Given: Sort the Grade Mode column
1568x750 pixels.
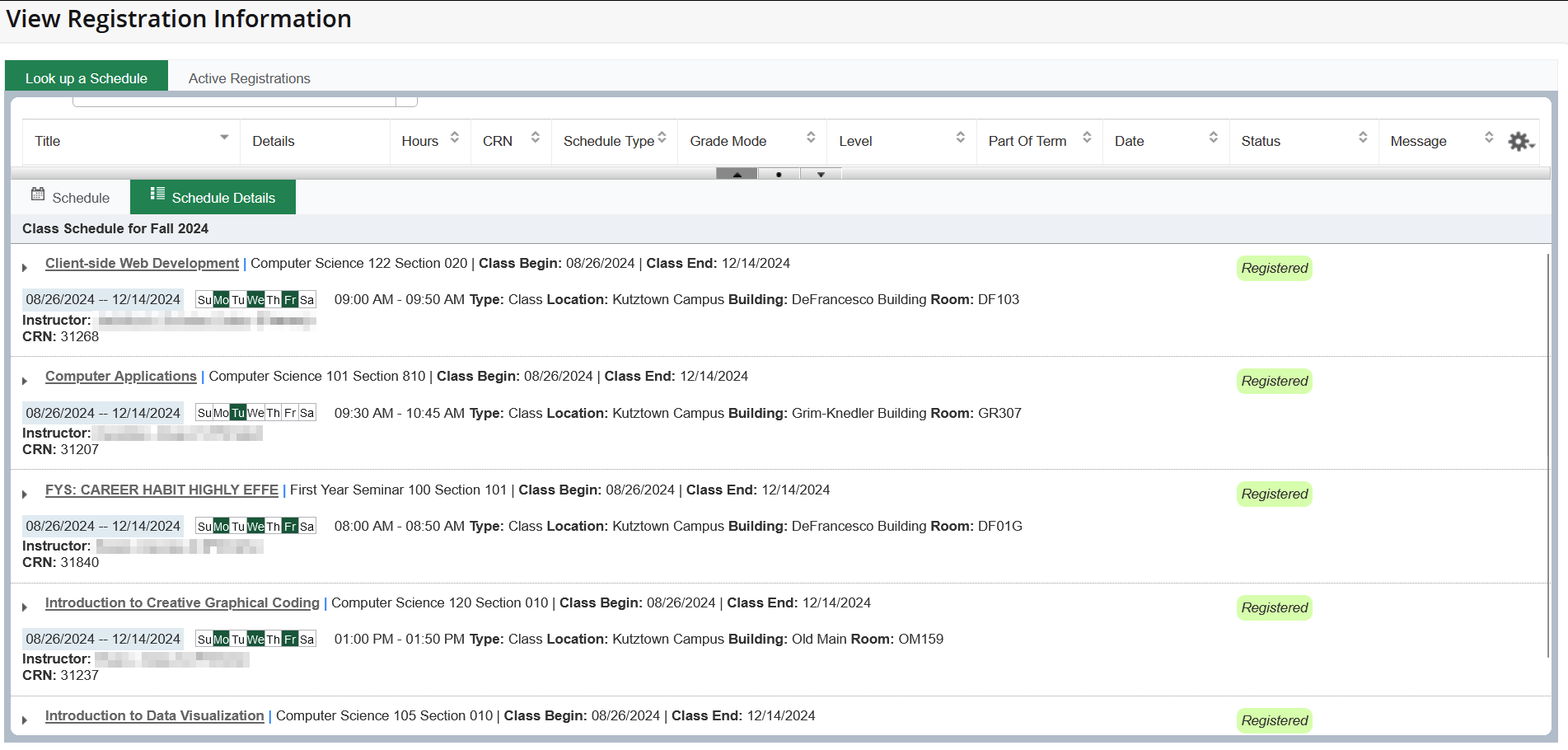Looking at the screenshot, I should pyautogui.click(x=811, y=138).
